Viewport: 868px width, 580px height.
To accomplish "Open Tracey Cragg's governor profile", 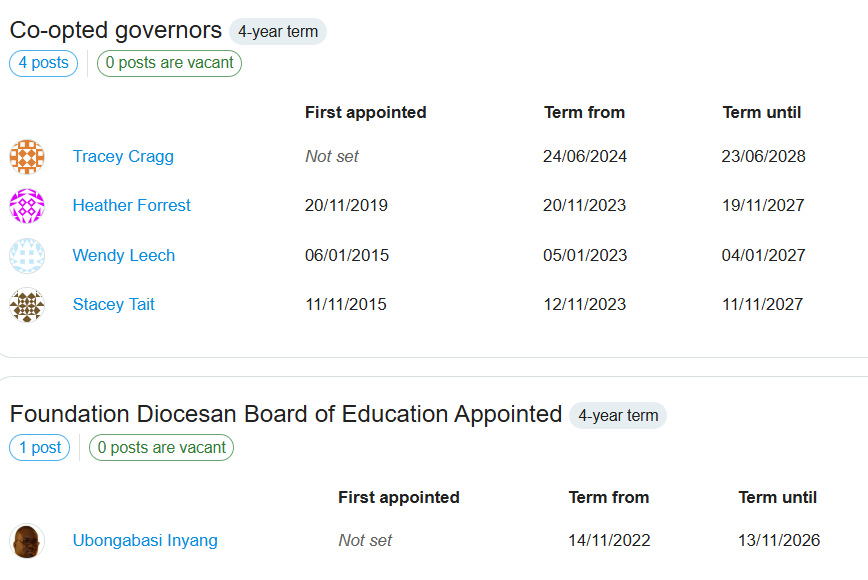I will (123, 157).
